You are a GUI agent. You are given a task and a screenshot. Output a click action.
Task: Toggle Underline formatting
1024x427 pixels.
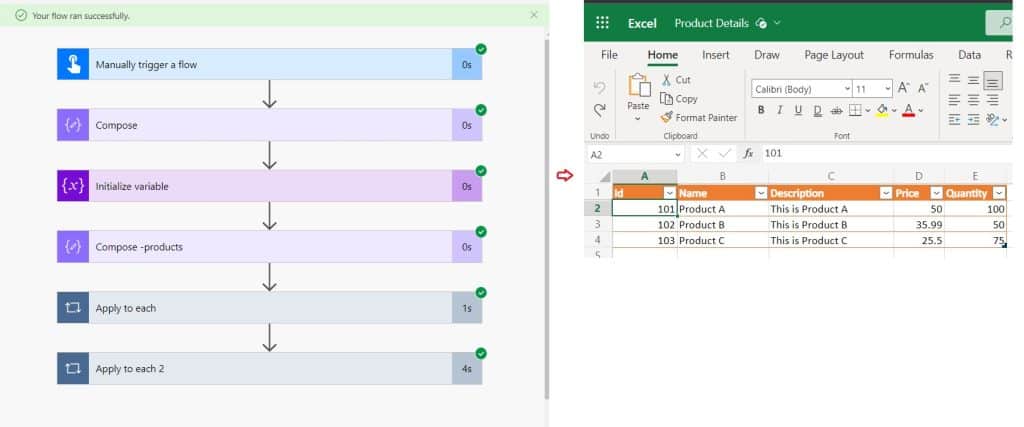click(x=798, y=110)
